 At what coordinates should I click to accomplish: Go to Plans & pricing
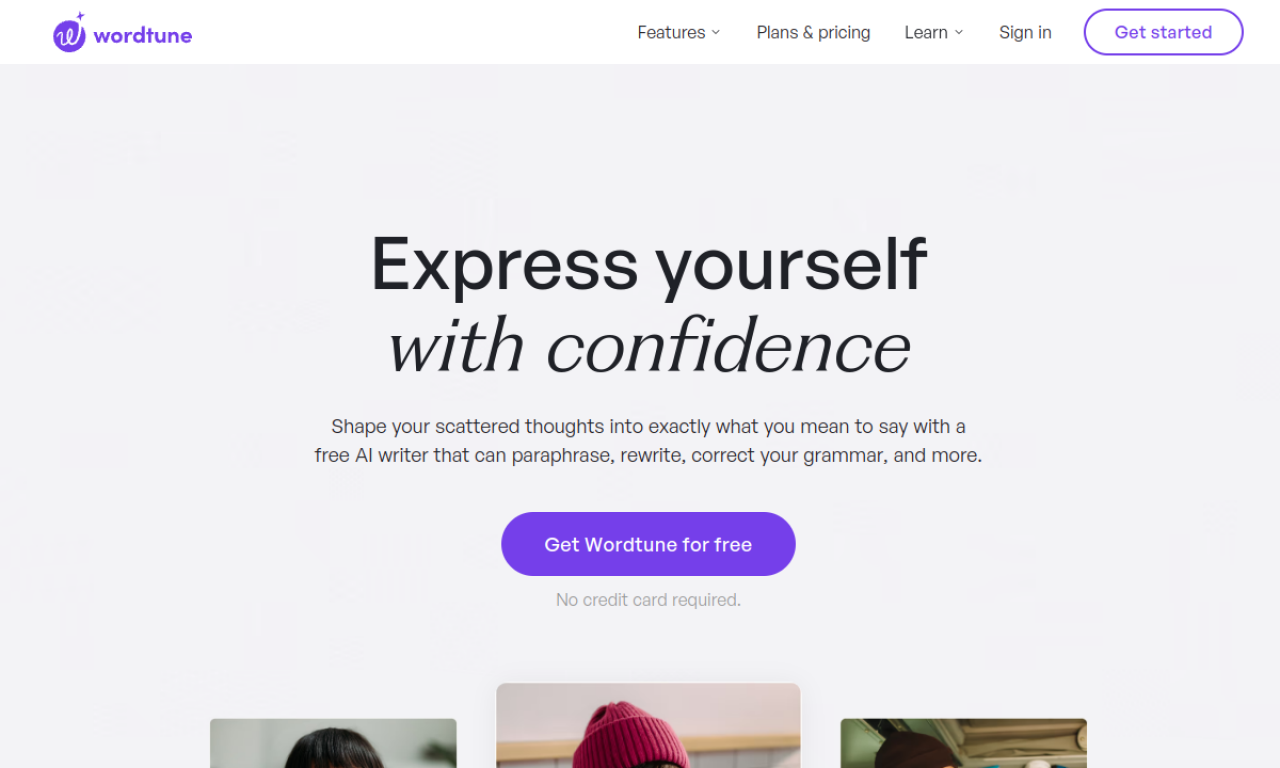point(813,32)
